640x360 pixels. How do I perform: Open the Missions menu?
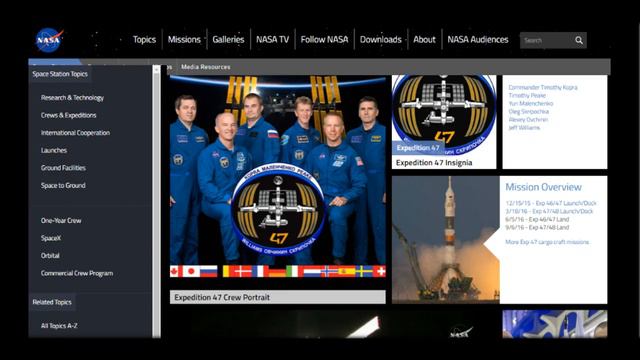pos(184,40)
